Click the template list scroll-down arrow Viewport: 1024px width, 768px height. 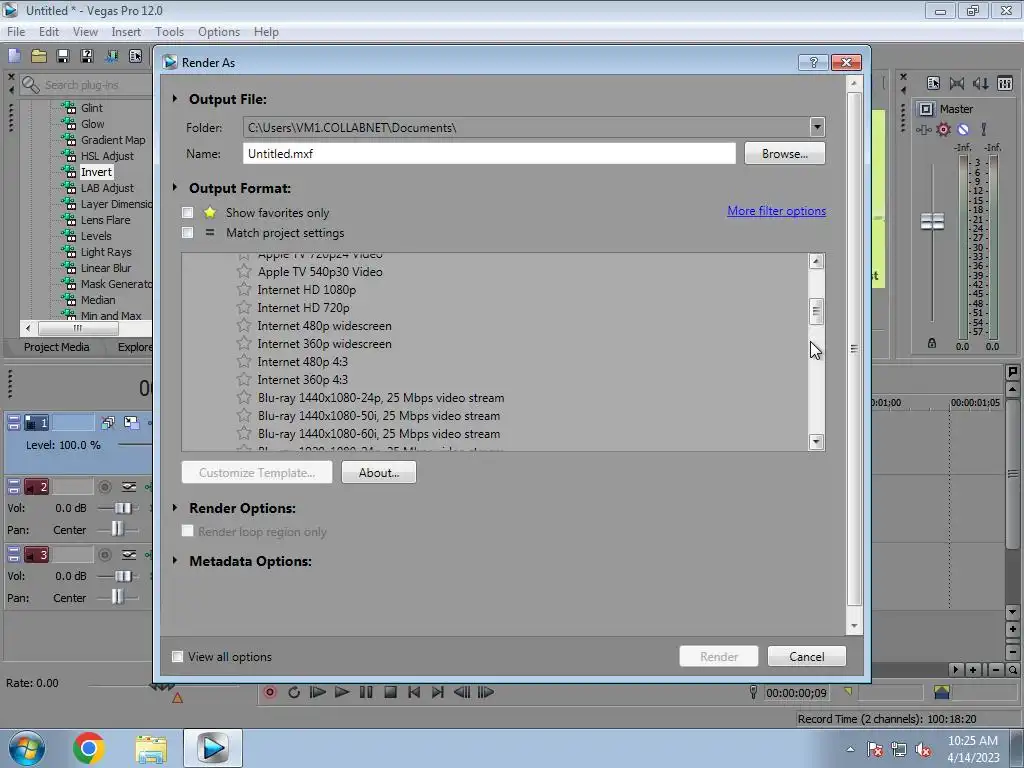pyautogui.click(x=816, y=442)
